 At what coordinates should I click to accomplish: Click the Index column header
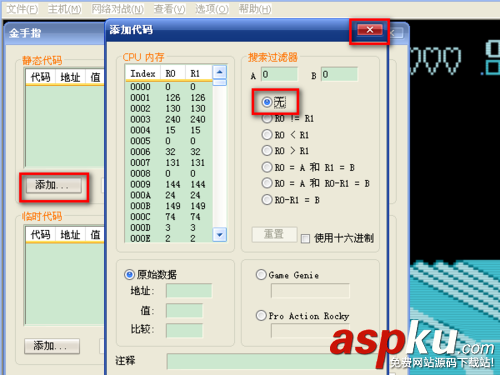point(143,73)
